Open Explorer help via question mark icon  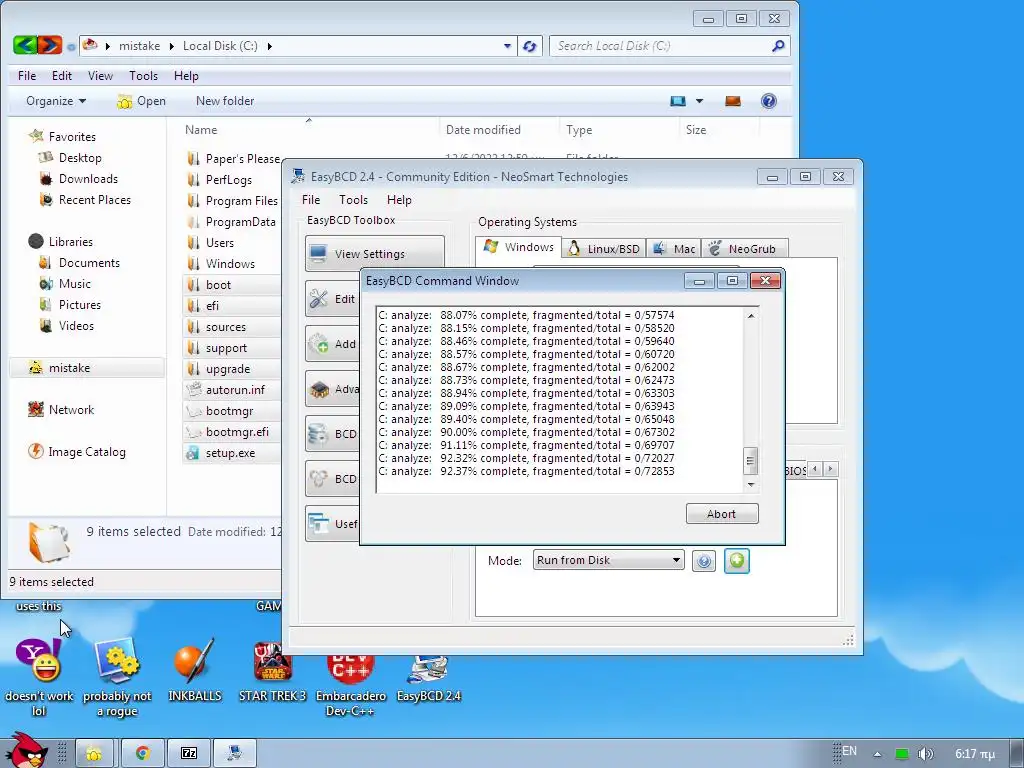769,101
